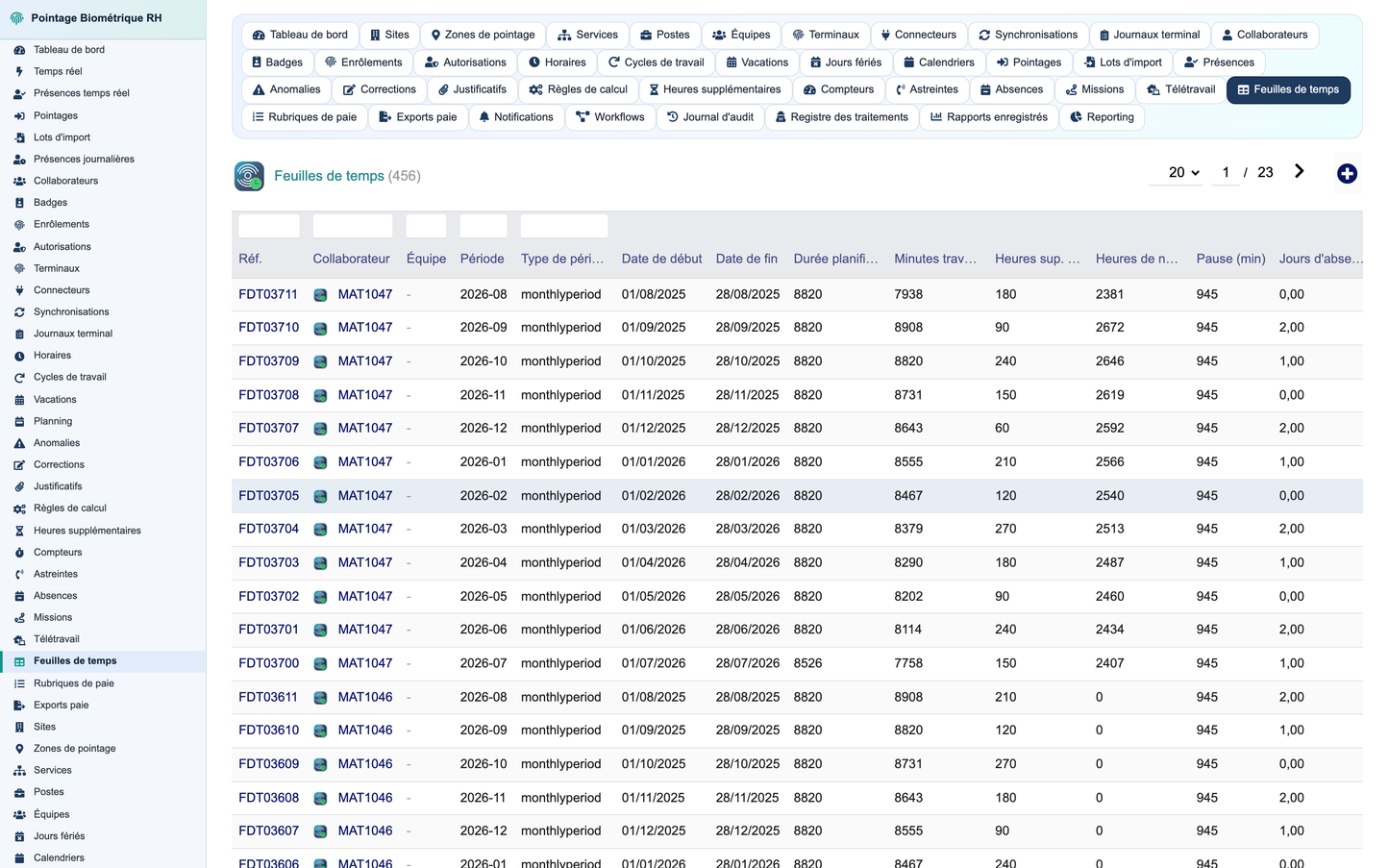Open timesheet link FDT03607

268,831
